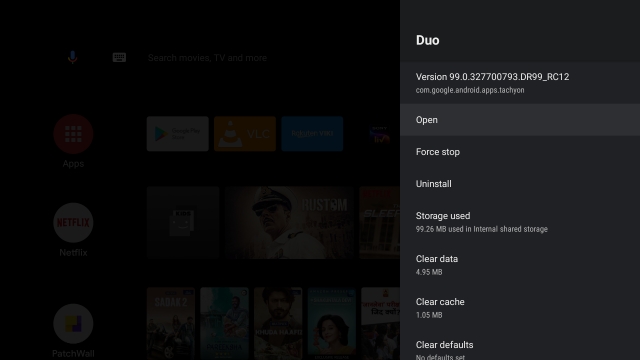Choose Force stop for Duo

coord(520,152)
